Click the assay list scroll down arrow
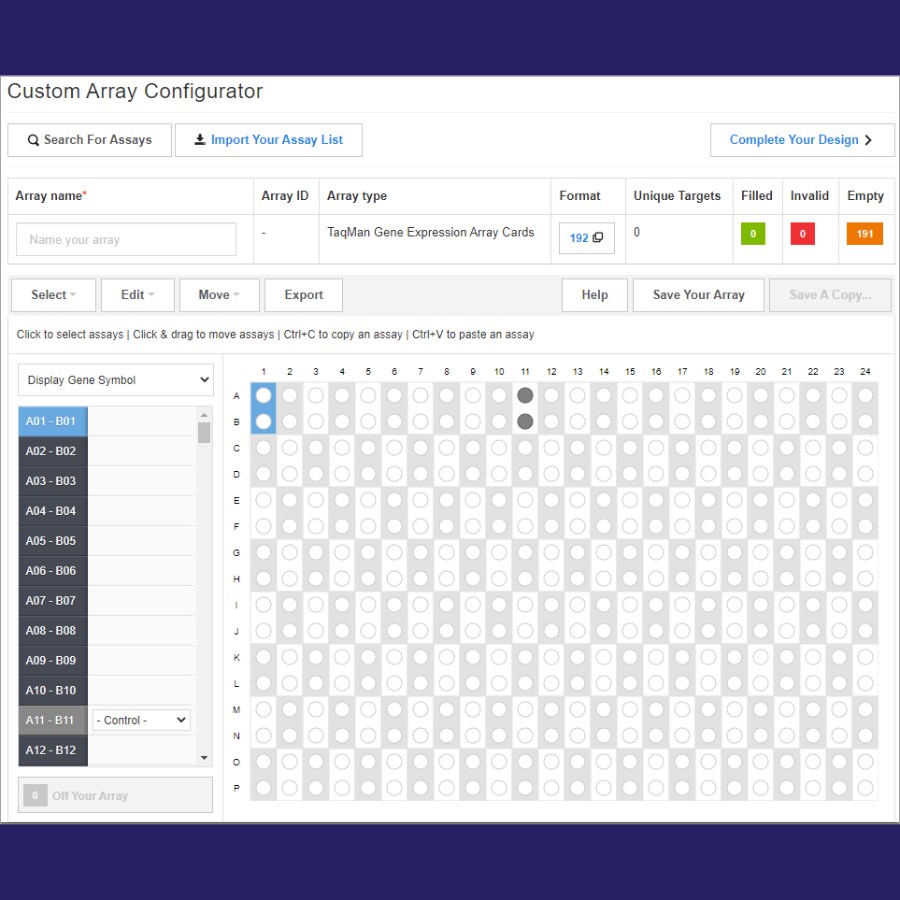900x900 pixels. [x=204, y=758]
